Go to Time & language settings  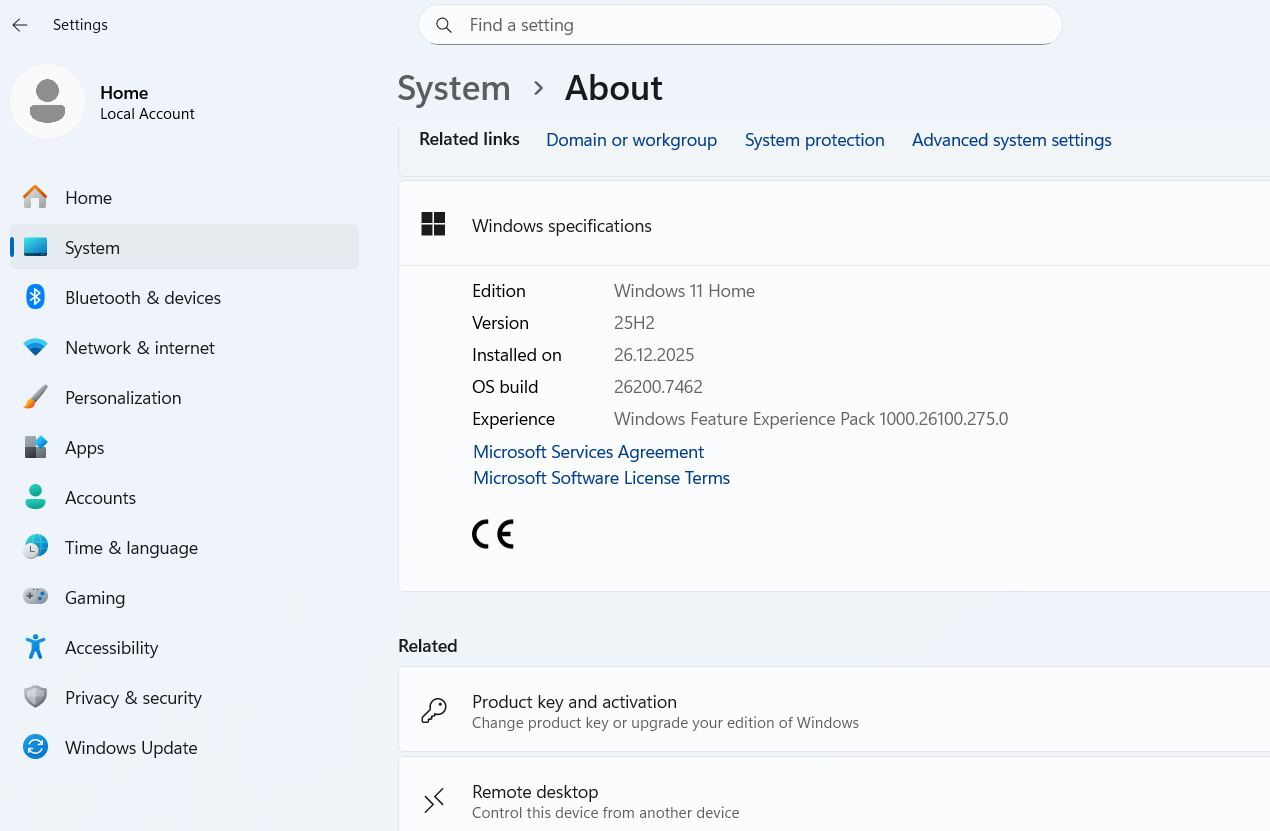click(131, 548)
